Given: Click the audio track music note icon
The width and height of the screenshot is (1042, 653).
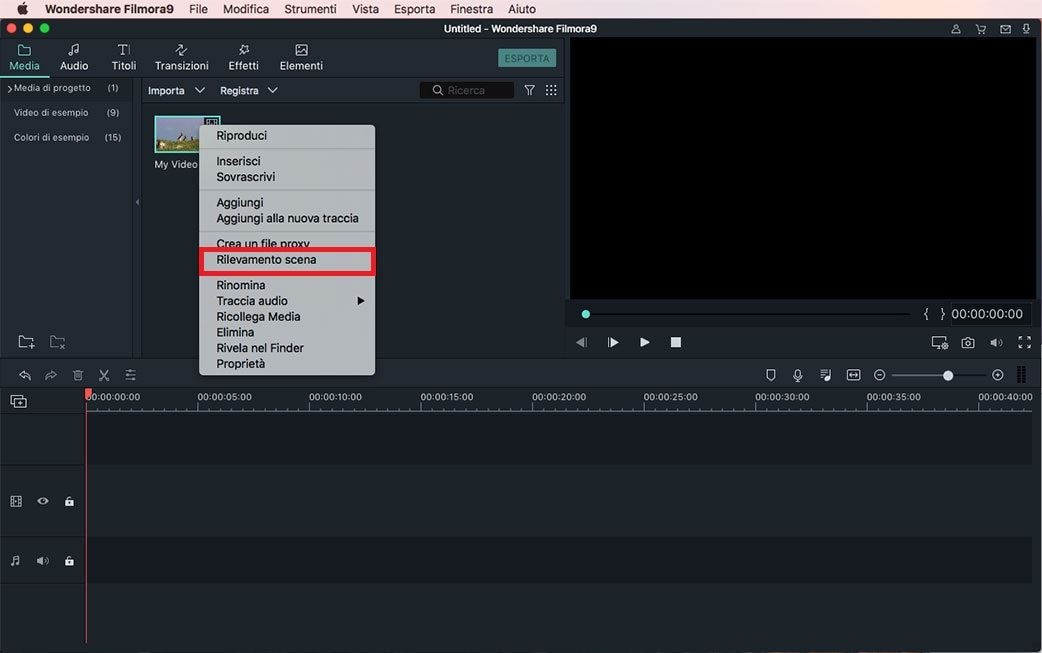Looking at the screenshot, I should click(15, 561).
